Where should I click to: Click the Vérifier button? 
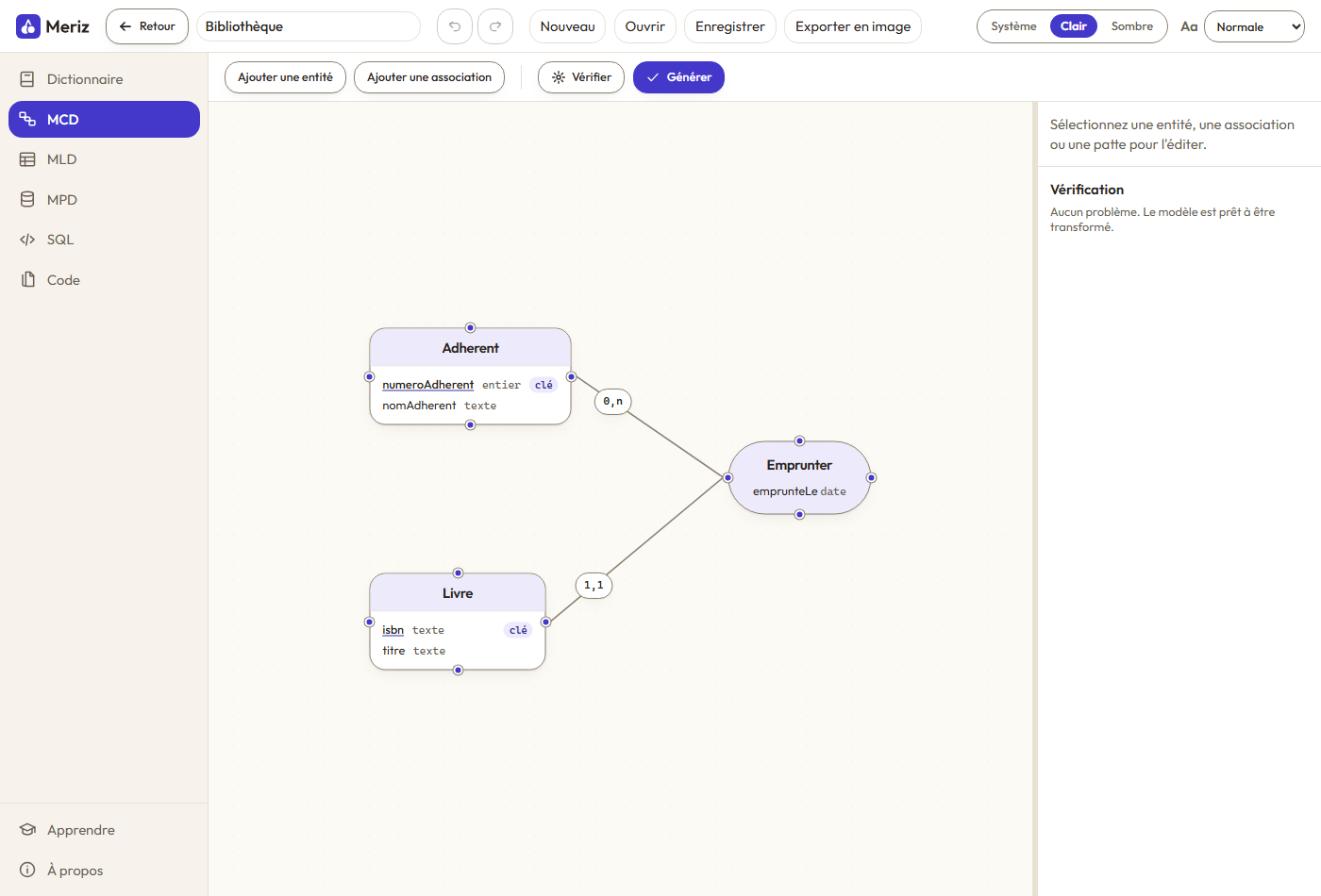pos(581,77)
